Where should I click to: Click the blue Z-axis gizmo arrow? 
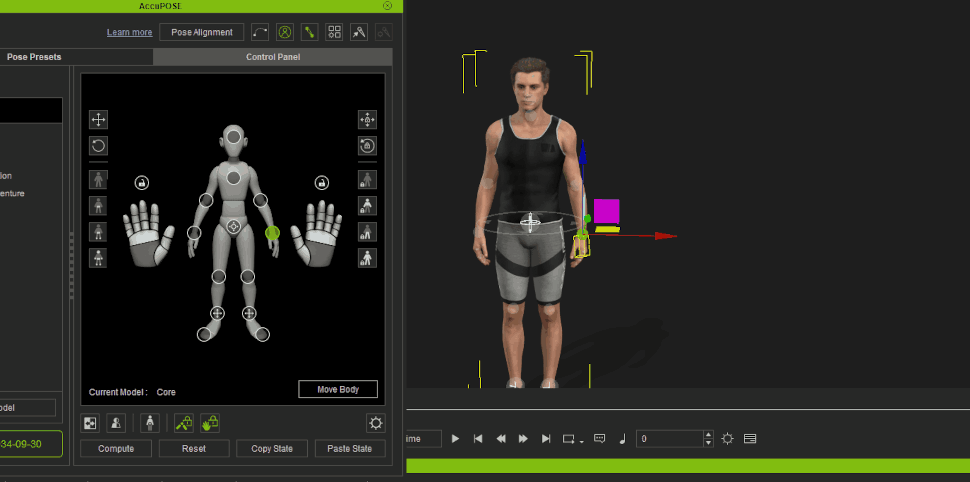[582, 150]
